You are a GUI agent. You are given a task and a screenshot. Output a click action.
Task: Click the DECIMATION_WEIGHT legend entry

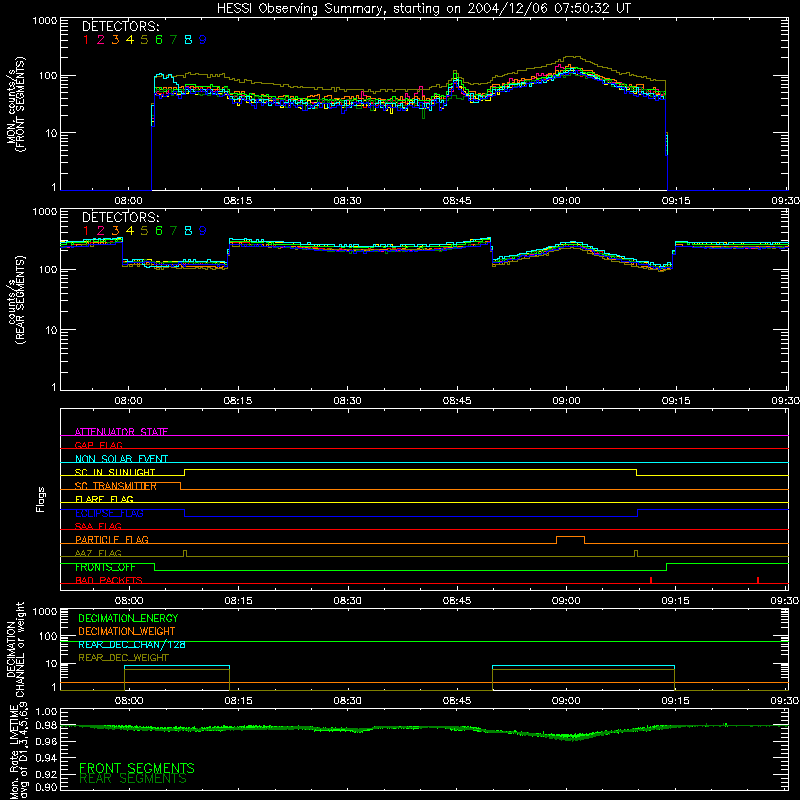pos(127,632)
